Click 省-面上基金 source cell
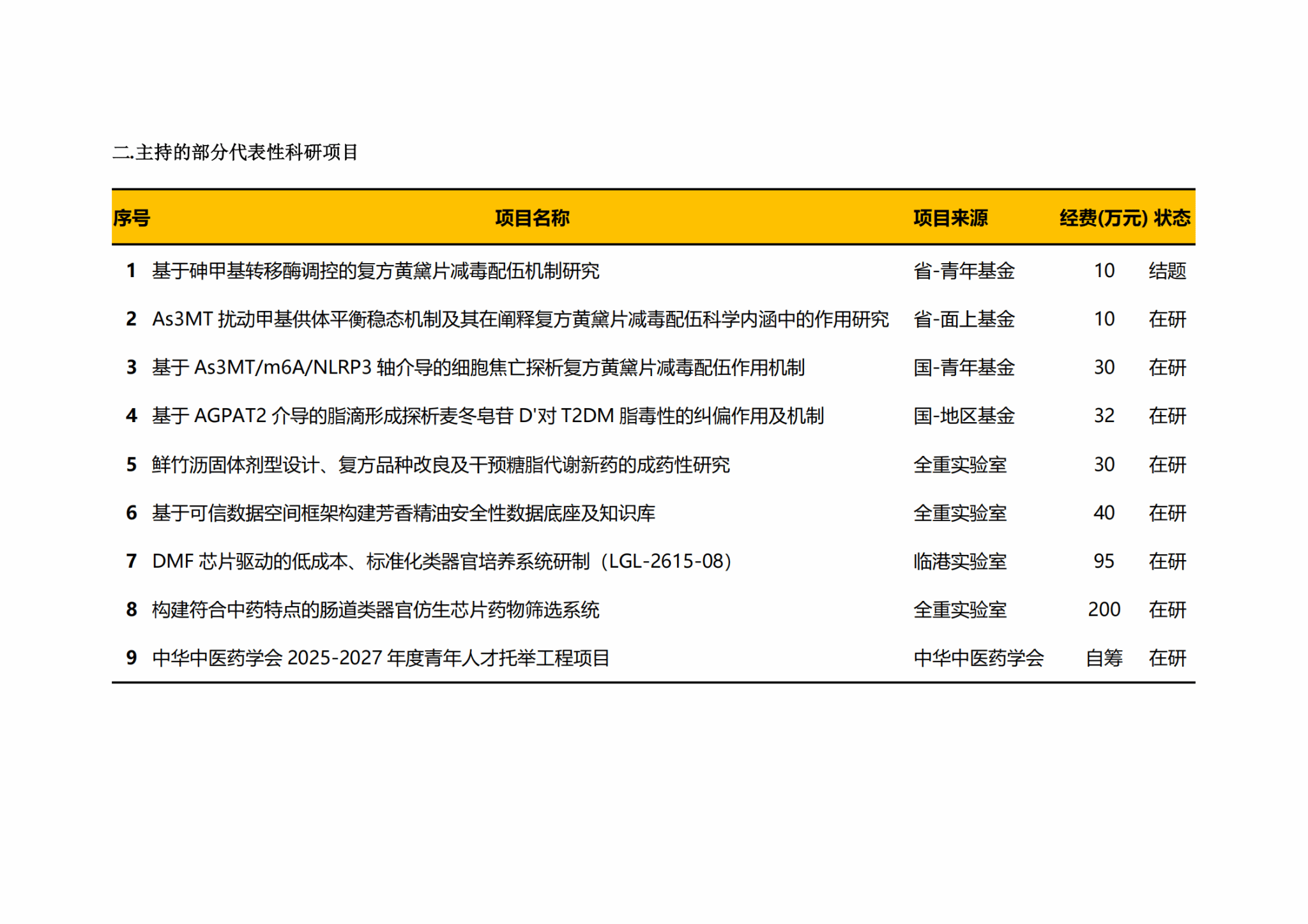 point(964,319)
